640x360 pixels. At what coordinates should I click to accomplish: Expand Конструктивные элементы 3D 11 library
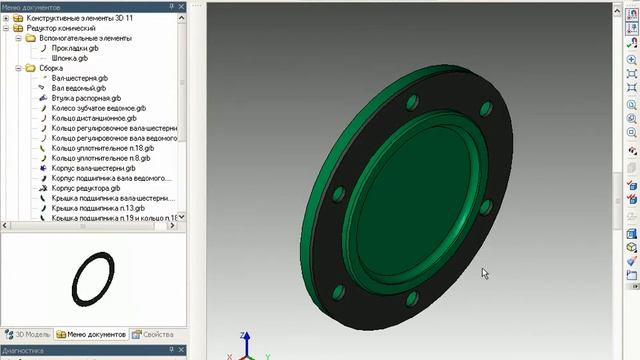point(6,18)
